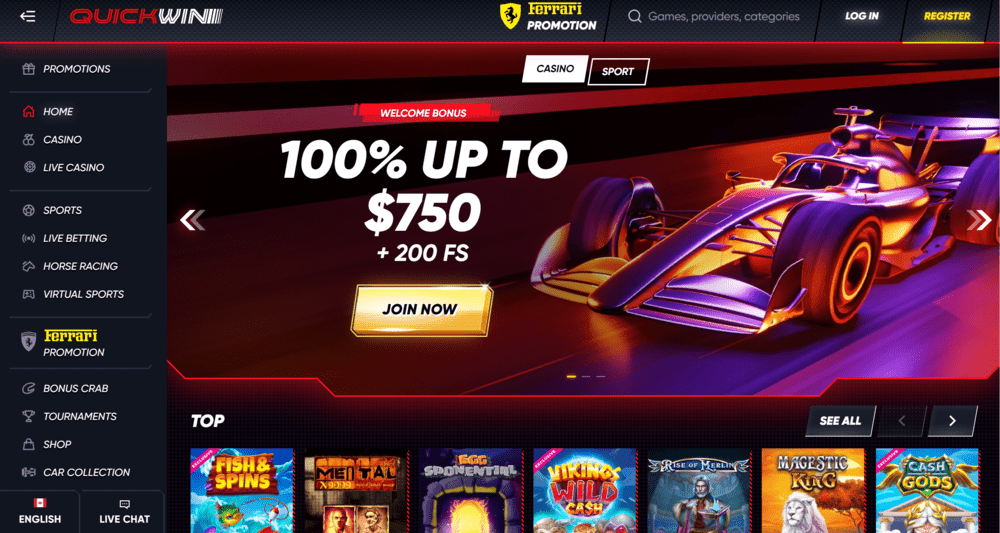The height and width of the screenshot is (533, 1000).
Task: Switch banner to the Sport tab
Action: click(618, 71)
